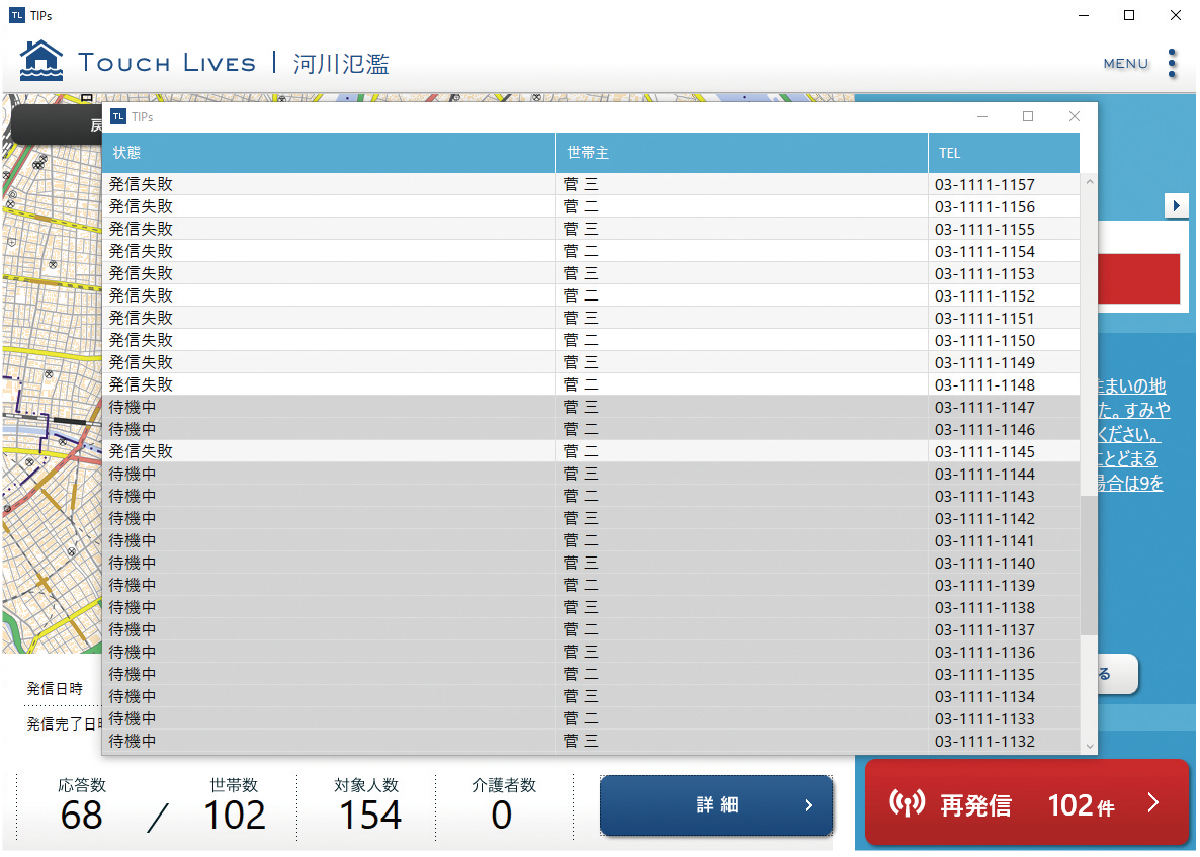Open 詳細 details button

click(x=716, y=805)
